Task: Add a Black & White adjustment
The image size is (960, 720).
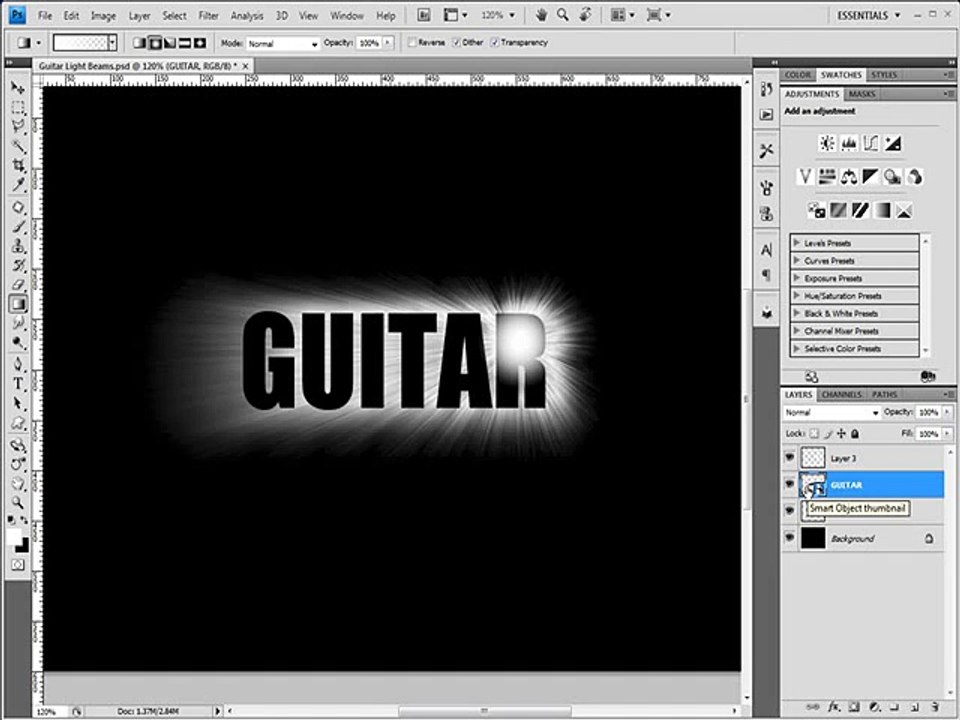Action: (871, 178)
